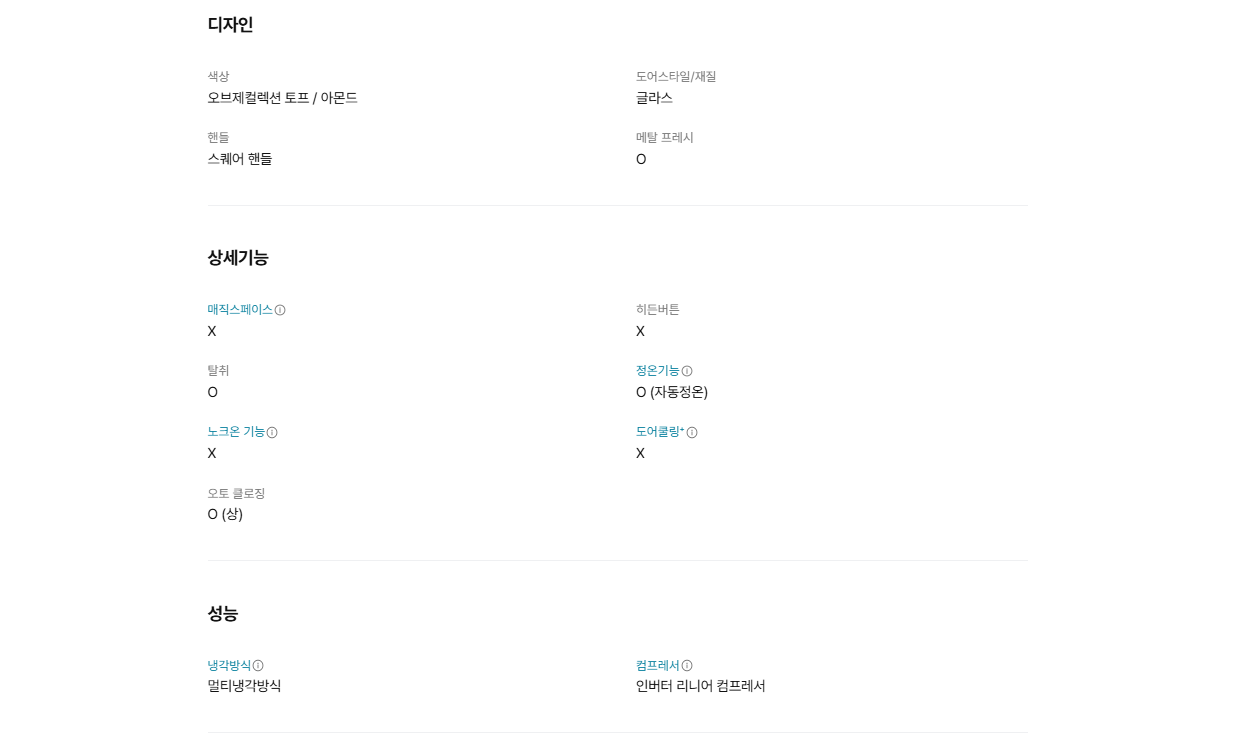Click the info icon next to 노크온 기능
Viewport: 1243px width, 737px height.
point(272,432)
